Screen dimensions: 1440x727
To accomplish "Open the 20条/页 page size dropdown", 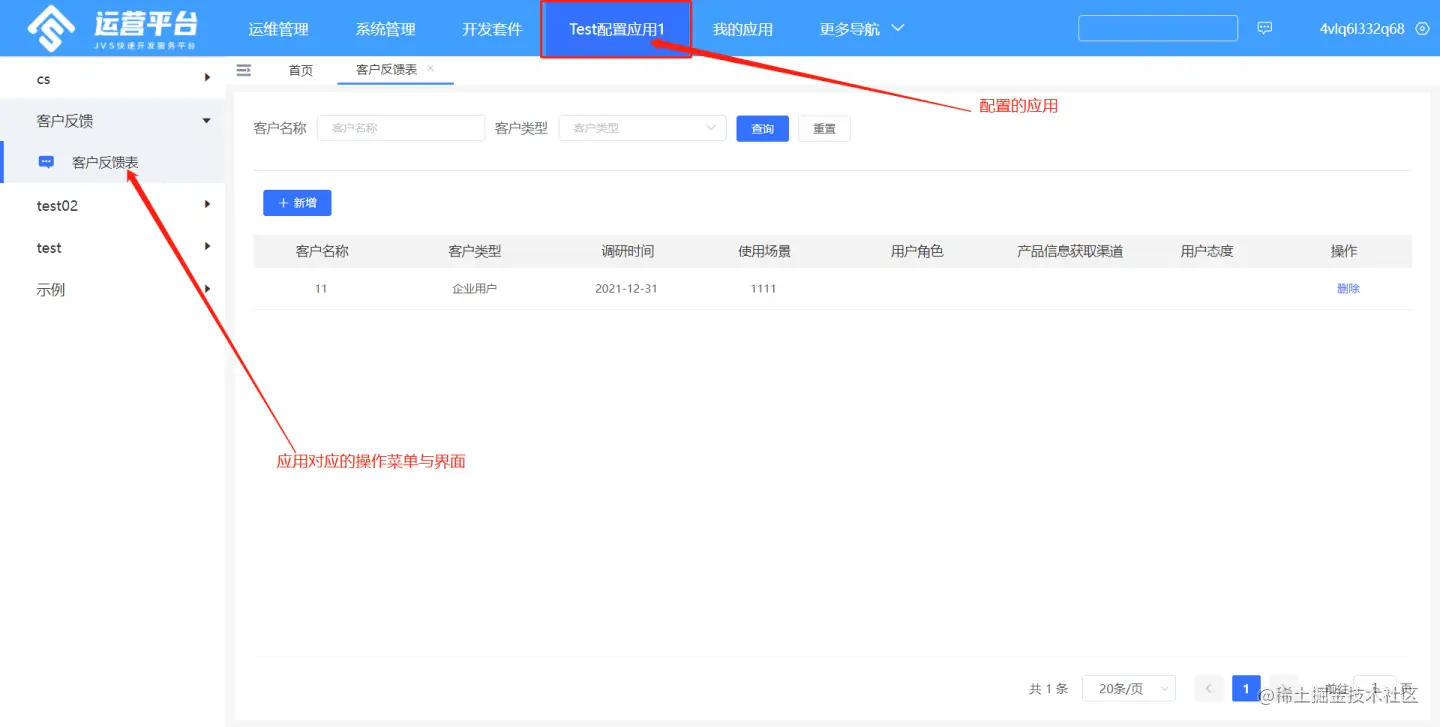I will (x=1129, y=688).
